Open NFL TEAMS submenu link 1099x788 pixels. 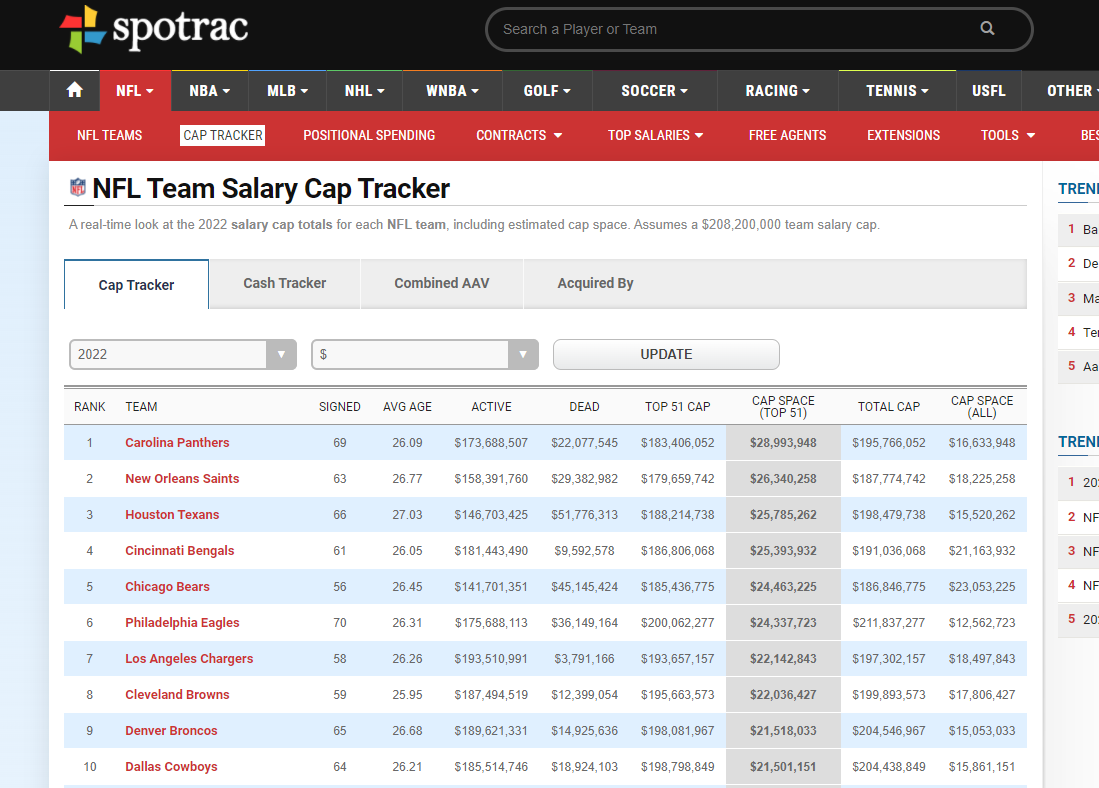pos(109,135)
